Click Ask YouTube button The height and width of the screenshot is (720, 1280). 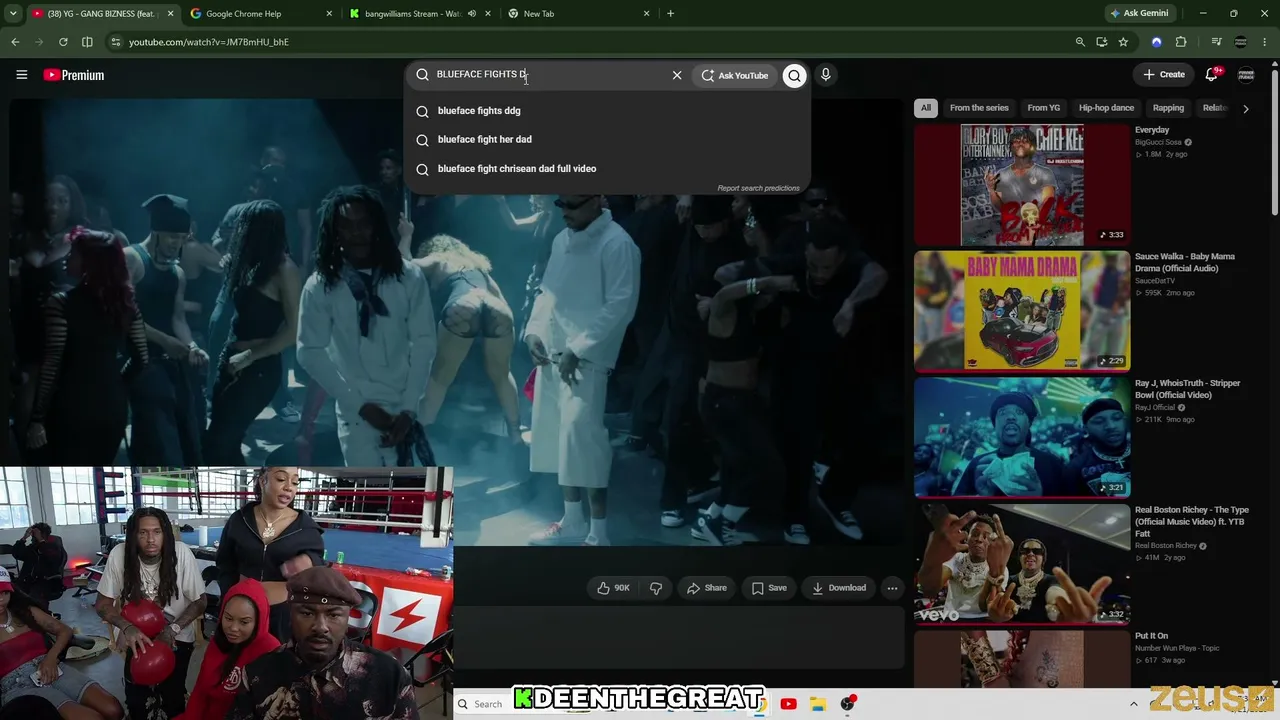pos(735,75)
